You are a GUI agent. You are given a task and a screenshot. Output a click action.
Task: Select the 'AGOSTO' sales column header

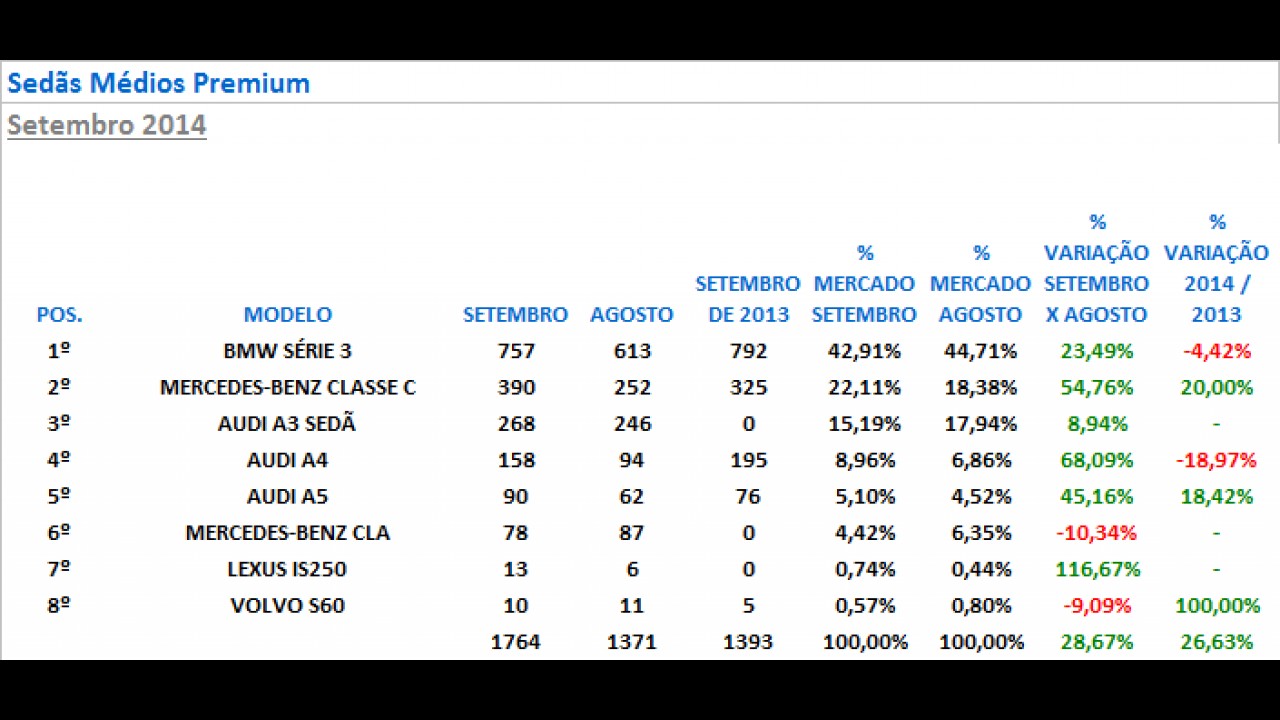coord(632,315)
